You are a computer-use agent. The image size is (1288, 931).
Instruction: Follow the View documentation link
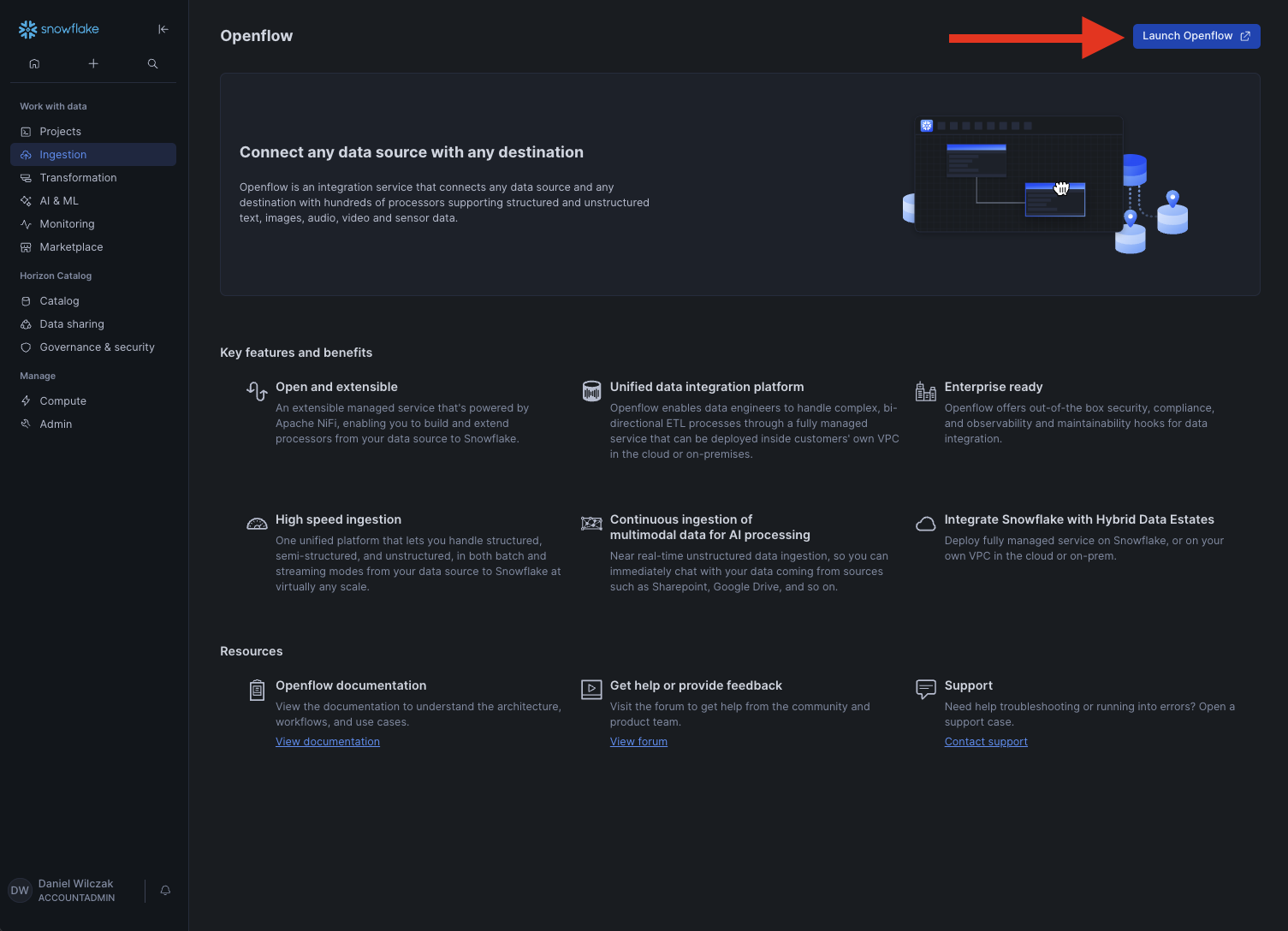coord(327,742)
